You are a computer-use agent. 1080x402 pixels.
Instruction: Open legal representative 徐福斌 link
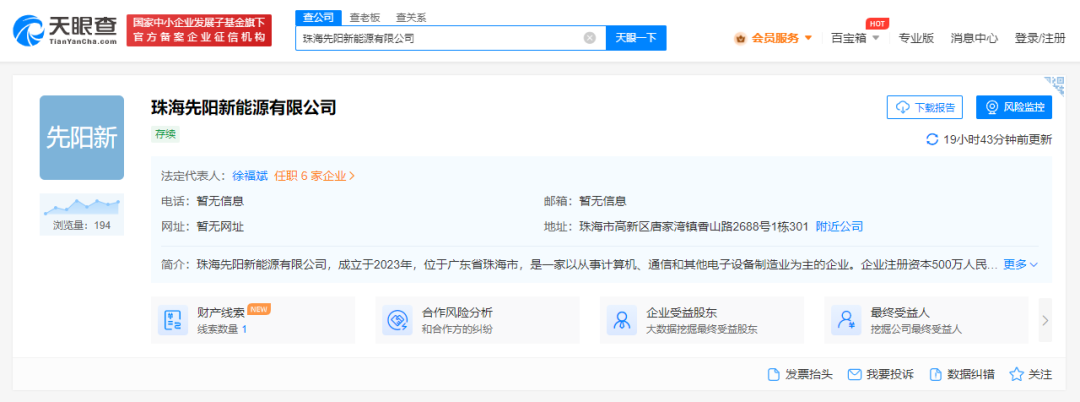click(x=249, y=176)
